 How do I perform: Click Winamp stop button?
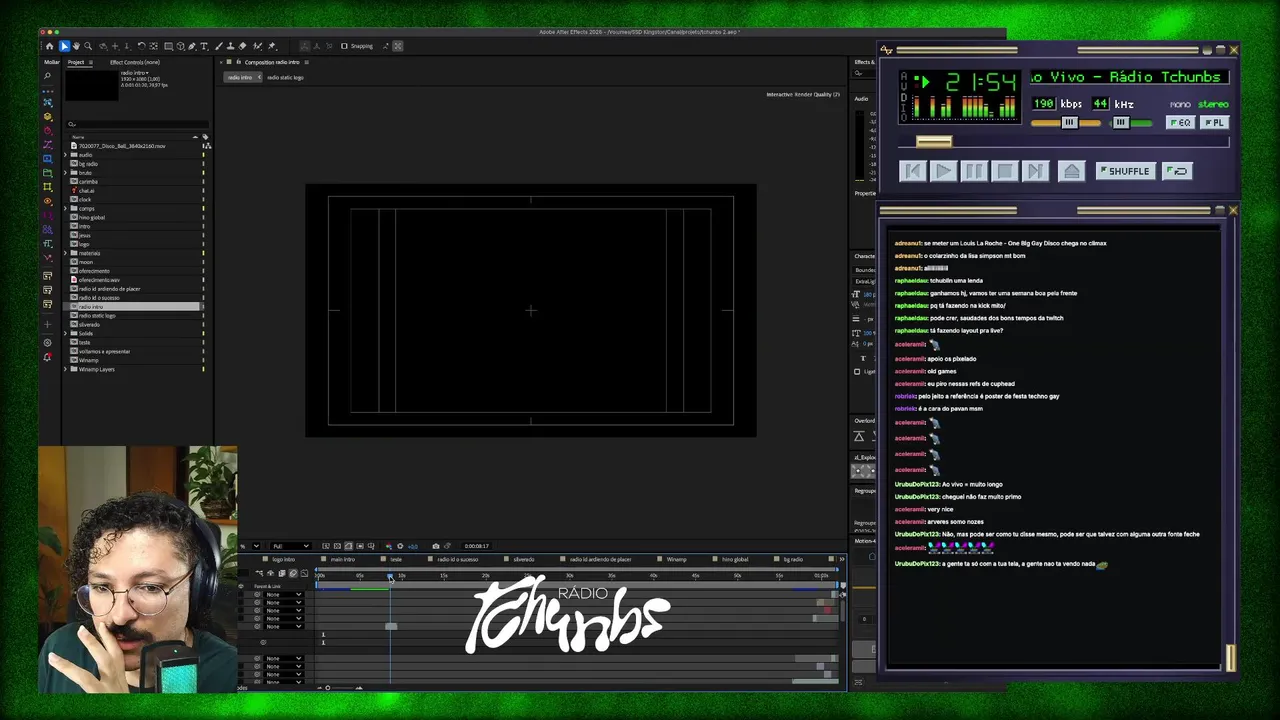coord(1004,171)
